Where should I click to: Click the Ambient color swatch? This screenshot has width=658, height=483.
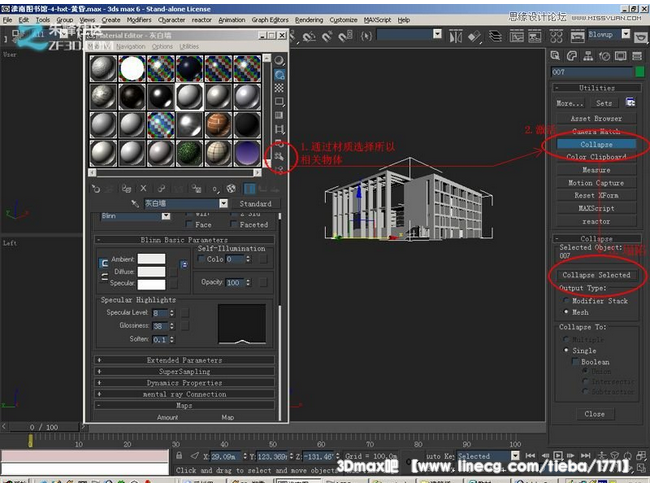(x=151, y=259)
